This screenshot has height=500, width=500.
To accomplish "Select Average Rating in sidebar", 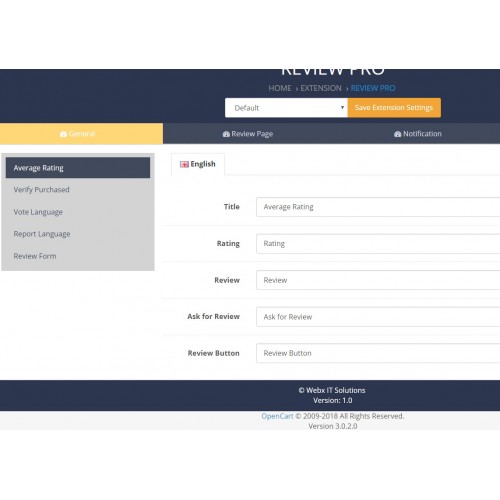I will pos(78,168).
